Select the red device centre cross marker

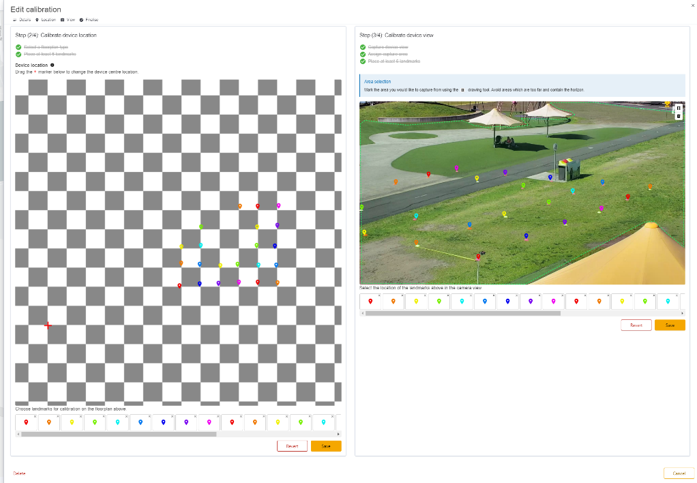coord(48,326)
